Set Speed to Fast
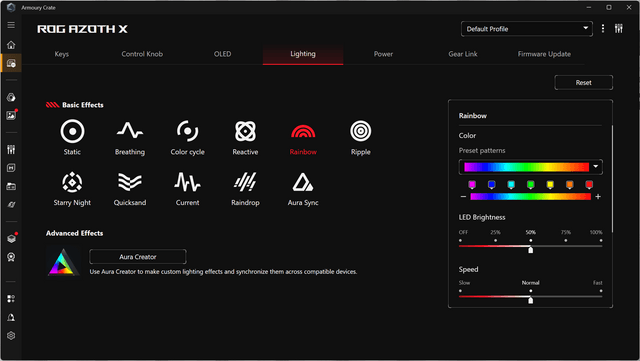Image resolution: width=640 pixels, height=361 pixels. point(601,291)
